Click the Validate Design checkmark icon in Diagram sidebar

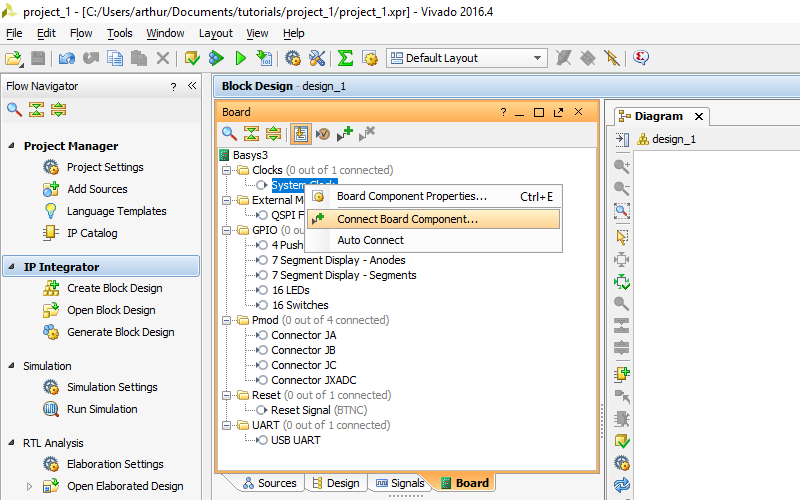(x=622, y=441)
